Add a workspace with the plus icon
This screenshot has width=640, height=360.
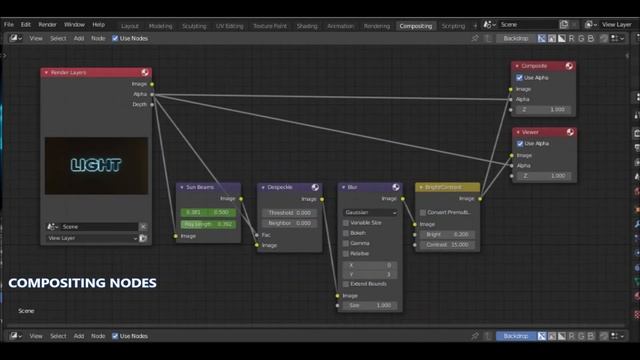475,26
